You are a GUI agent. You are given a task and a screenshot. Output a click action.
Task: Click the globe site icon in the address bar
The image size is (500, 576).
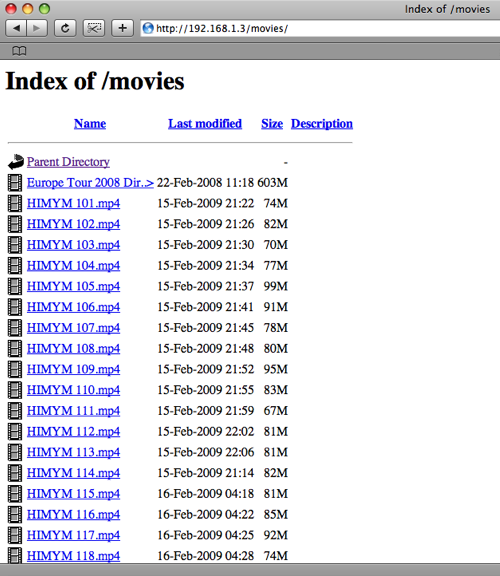(148, 28)
